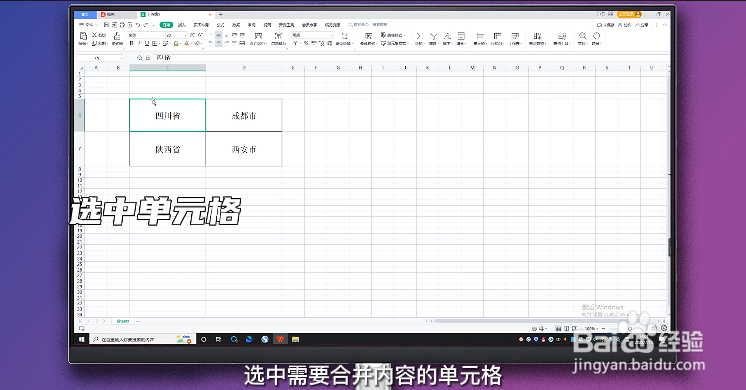Image resolution: width=746 pixels, height=390 pixels.
Task: Apply the red font color
Action: (186, 43)
